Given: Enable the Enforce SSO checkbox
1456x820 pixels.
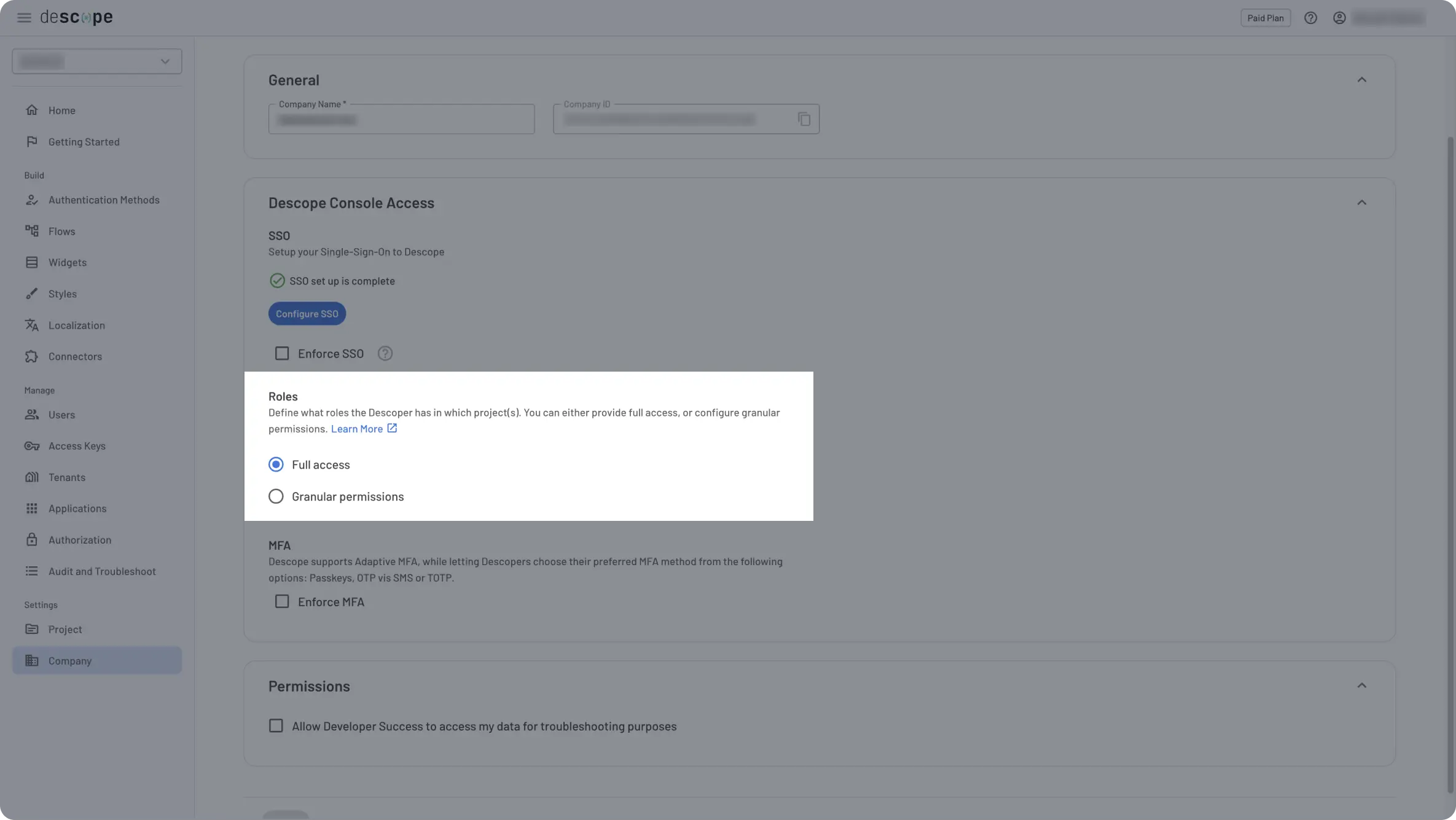Looking at the screenshot, I should click(x=282, y=353).
